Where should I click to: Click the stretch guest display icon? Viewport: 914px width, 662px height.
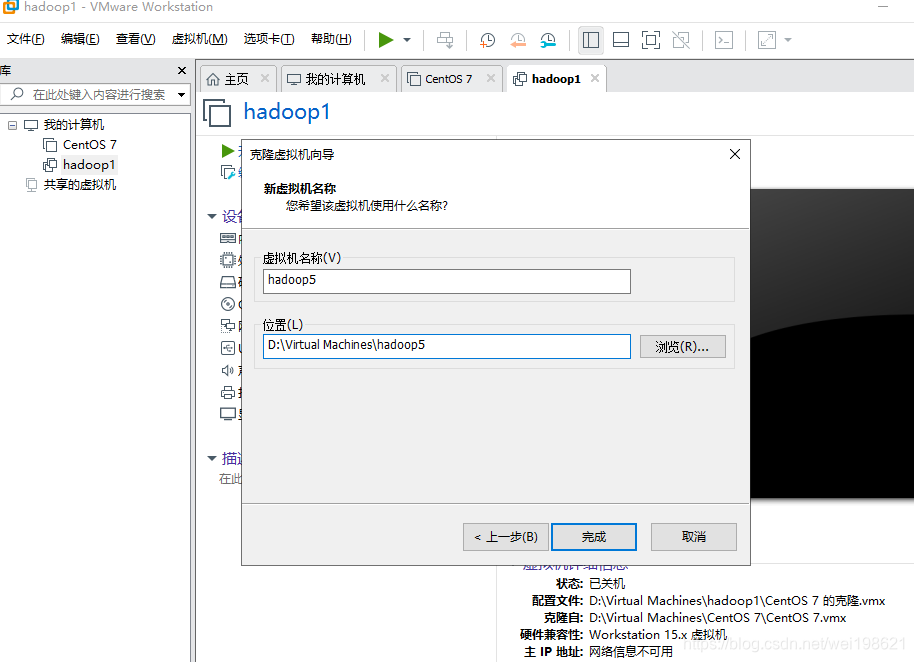point(767,40)
